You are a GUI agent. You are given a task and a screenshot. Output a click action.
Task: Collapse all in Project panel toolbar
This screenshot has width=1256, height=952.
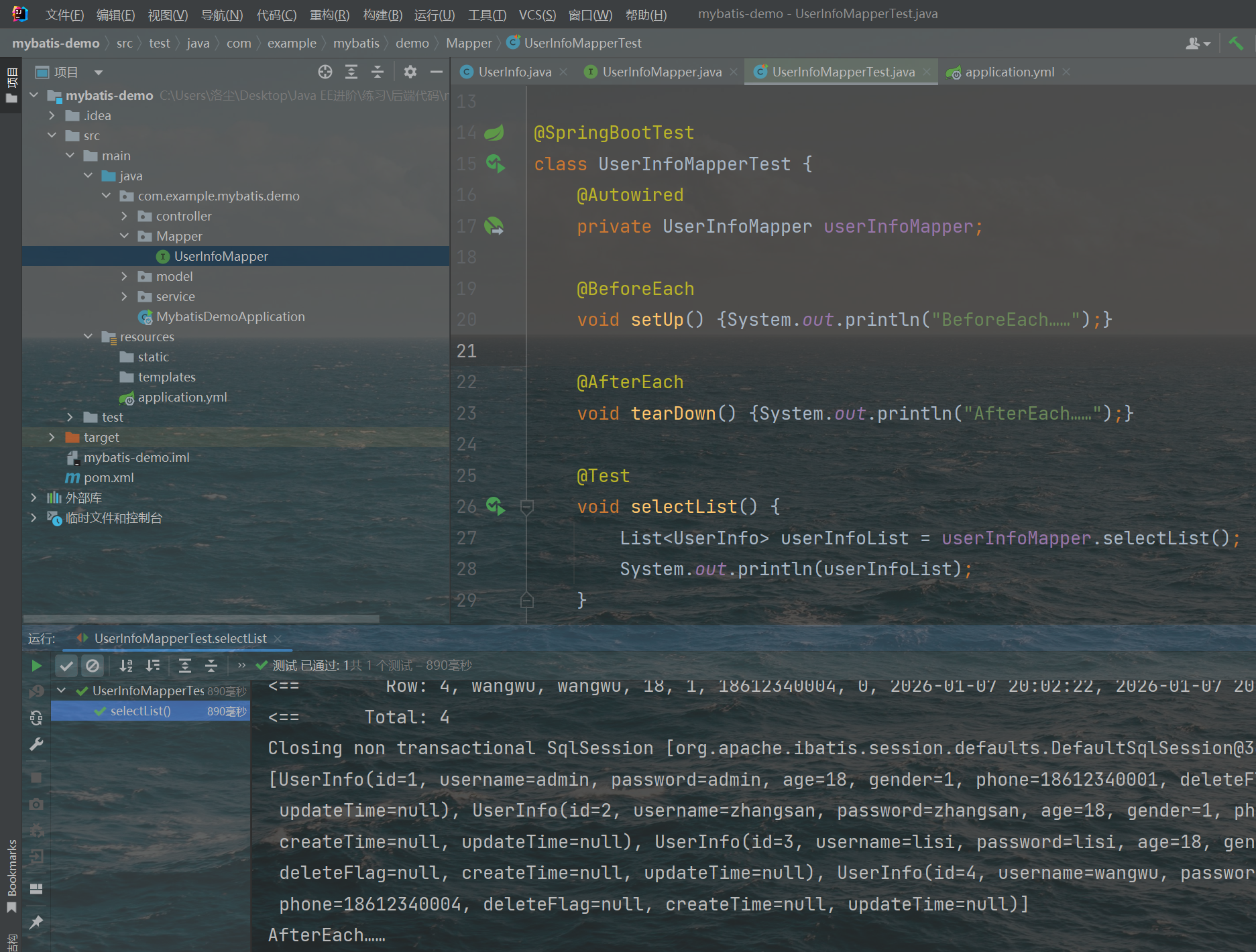coord(378,72)
